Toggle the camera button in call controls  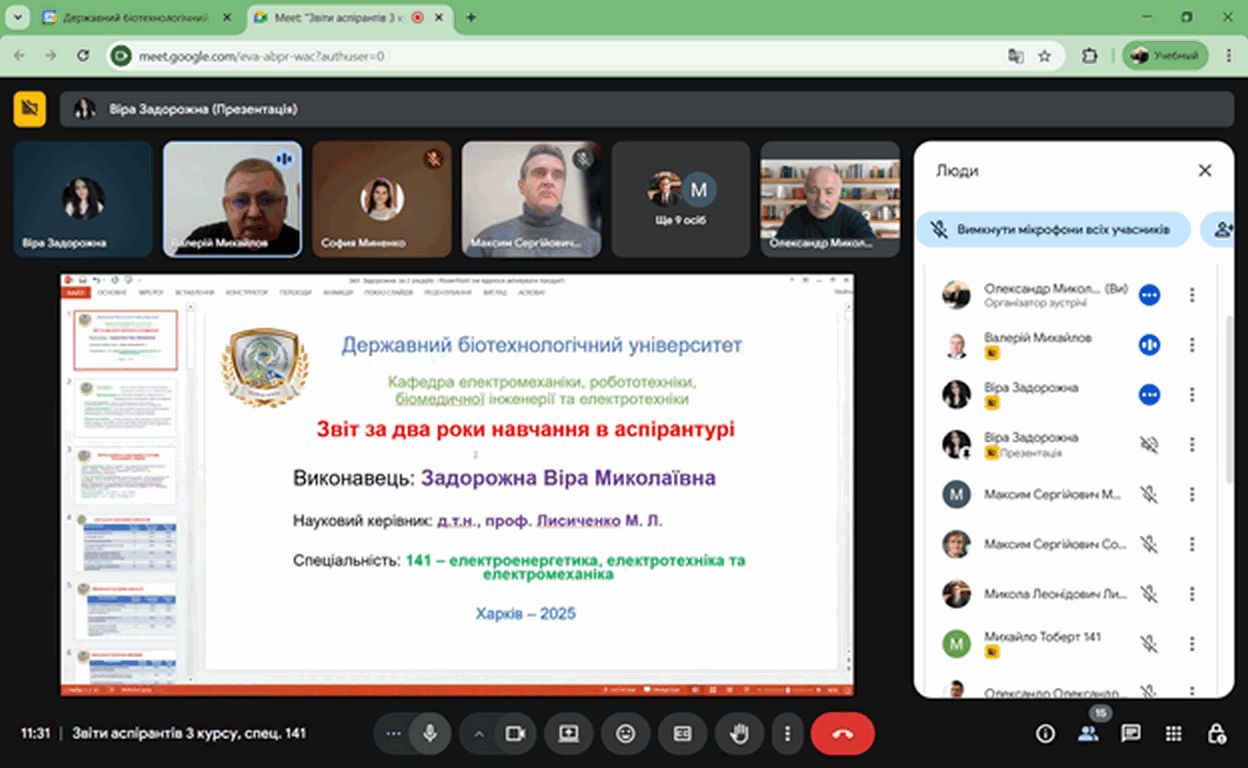[516, 734]
